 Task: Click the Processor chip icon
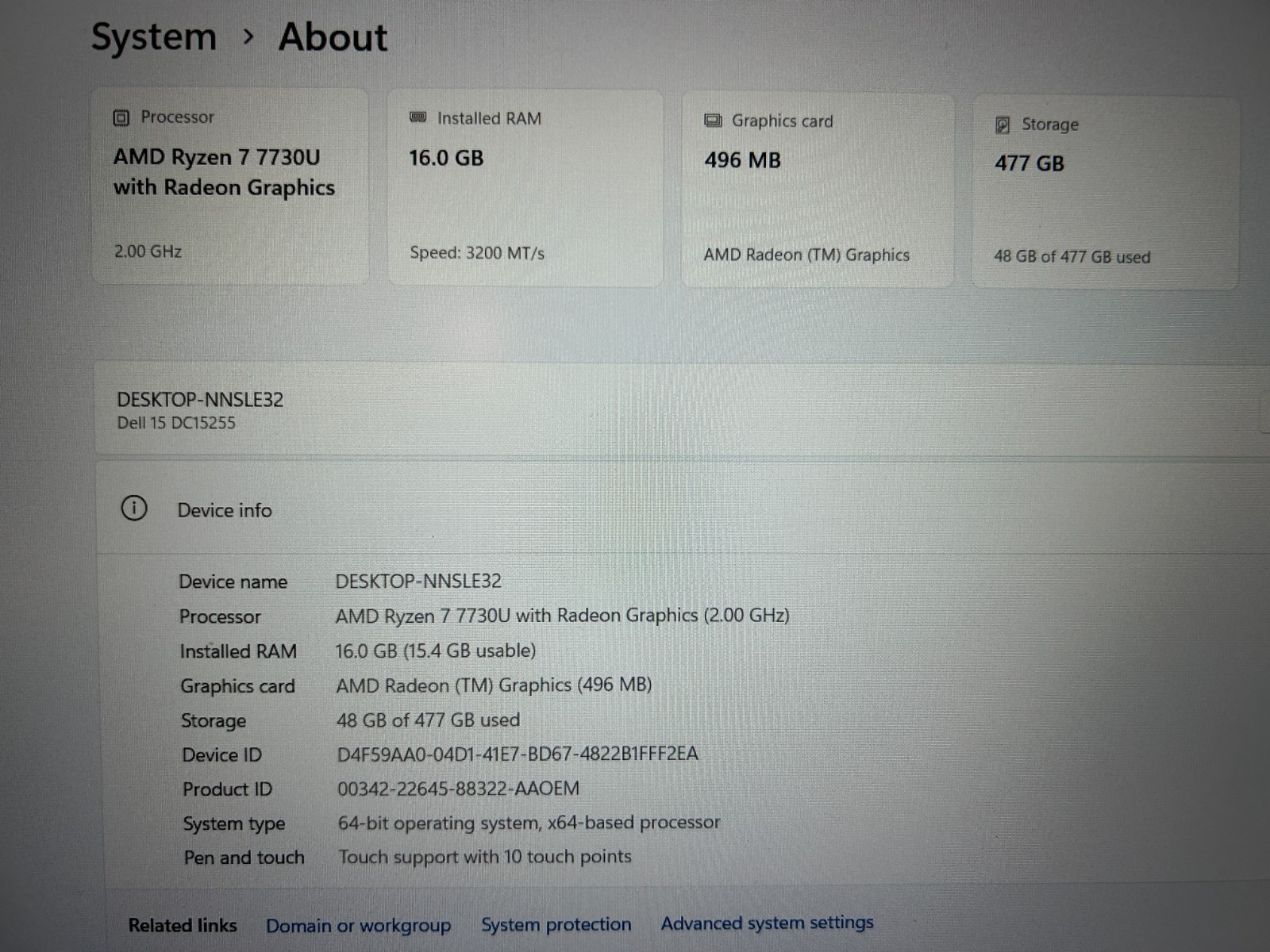(x=121, y=117)
